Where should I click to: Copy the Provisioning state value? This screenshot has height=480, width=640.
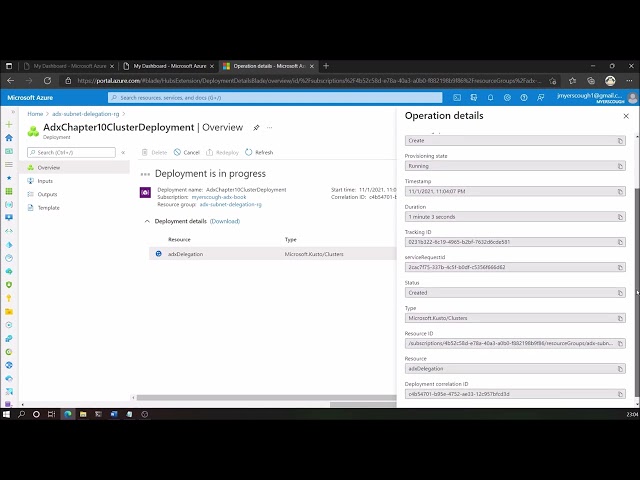coord(620,166)
